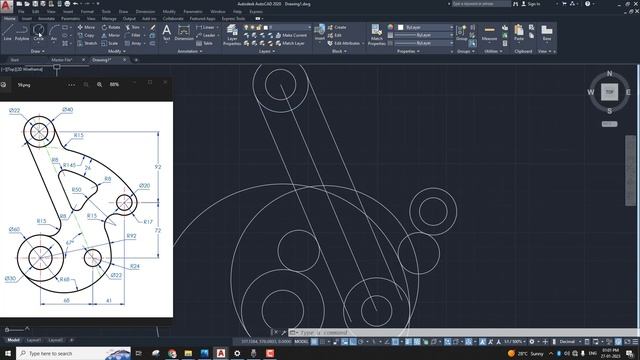The image size is (640, 360).
Task: Open the Annotate ribbon tab
Action: pos(46,18)
